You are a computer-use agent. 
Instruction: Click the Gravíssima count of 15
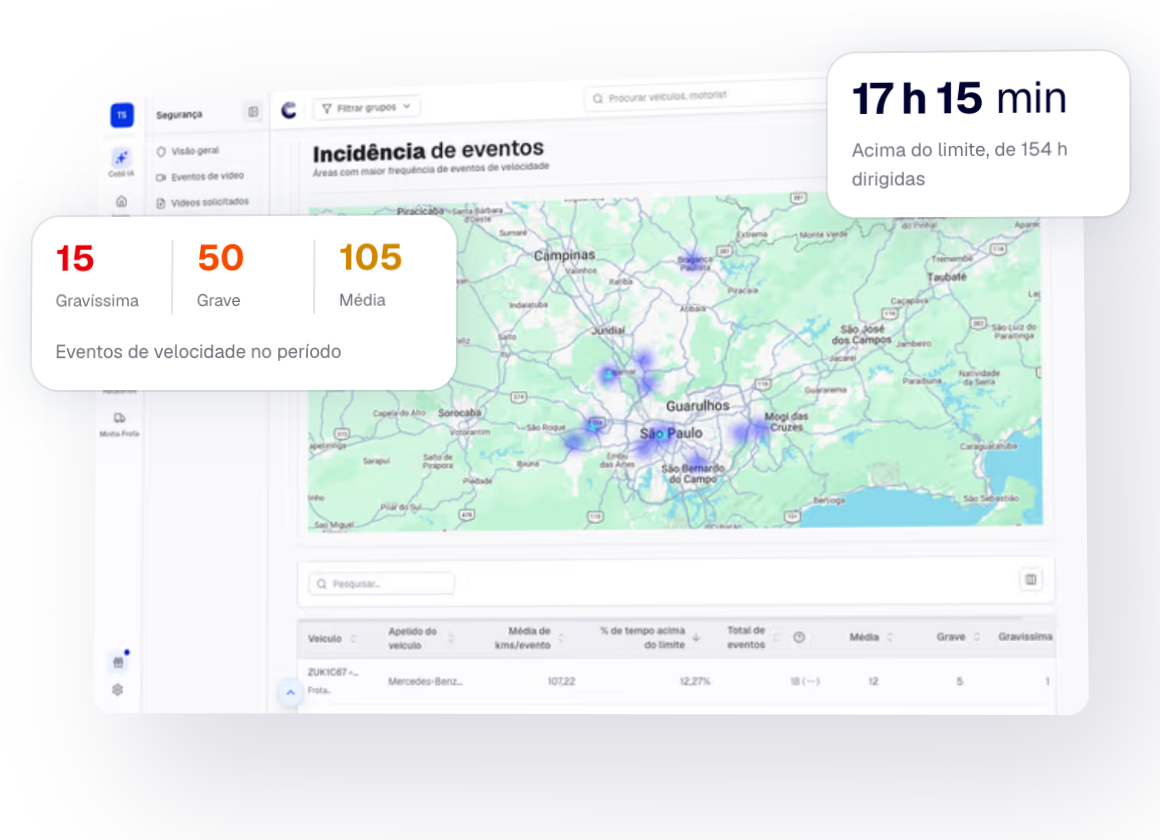pos(75,258)
